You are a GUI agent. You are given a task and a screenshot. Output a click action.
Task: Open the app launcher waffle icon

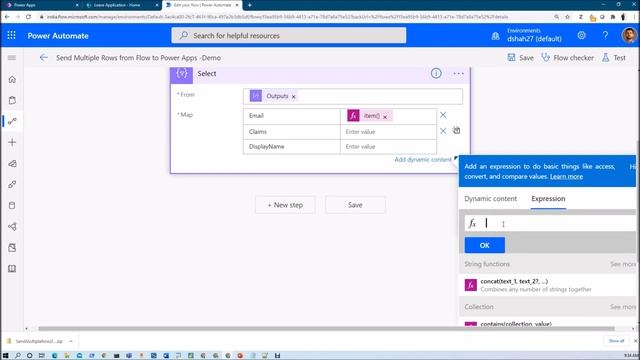point(11,36)
